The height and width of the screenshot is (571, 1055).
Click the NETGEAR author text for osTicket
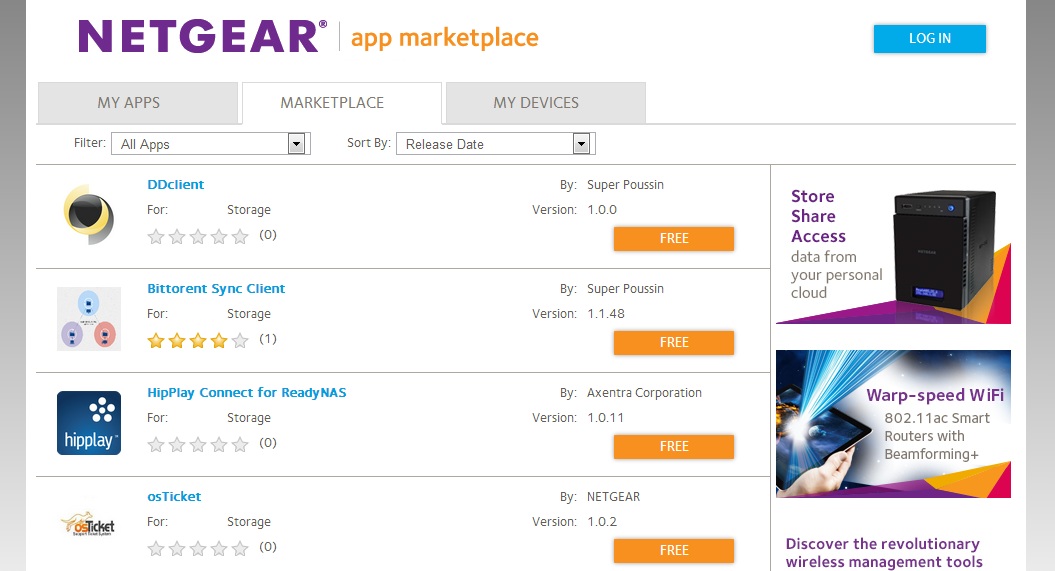pyautogui.click(x=613, y=496)
